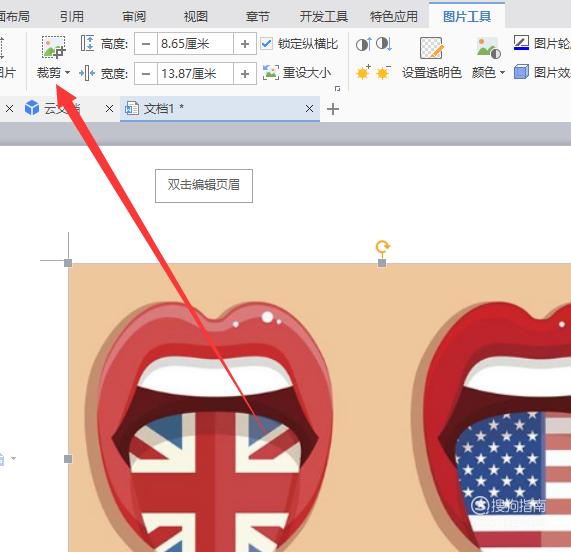The image size is (571, 552).
Task: Click the Crop (裁剪) picture icon
Action: (x=54, y=48)
